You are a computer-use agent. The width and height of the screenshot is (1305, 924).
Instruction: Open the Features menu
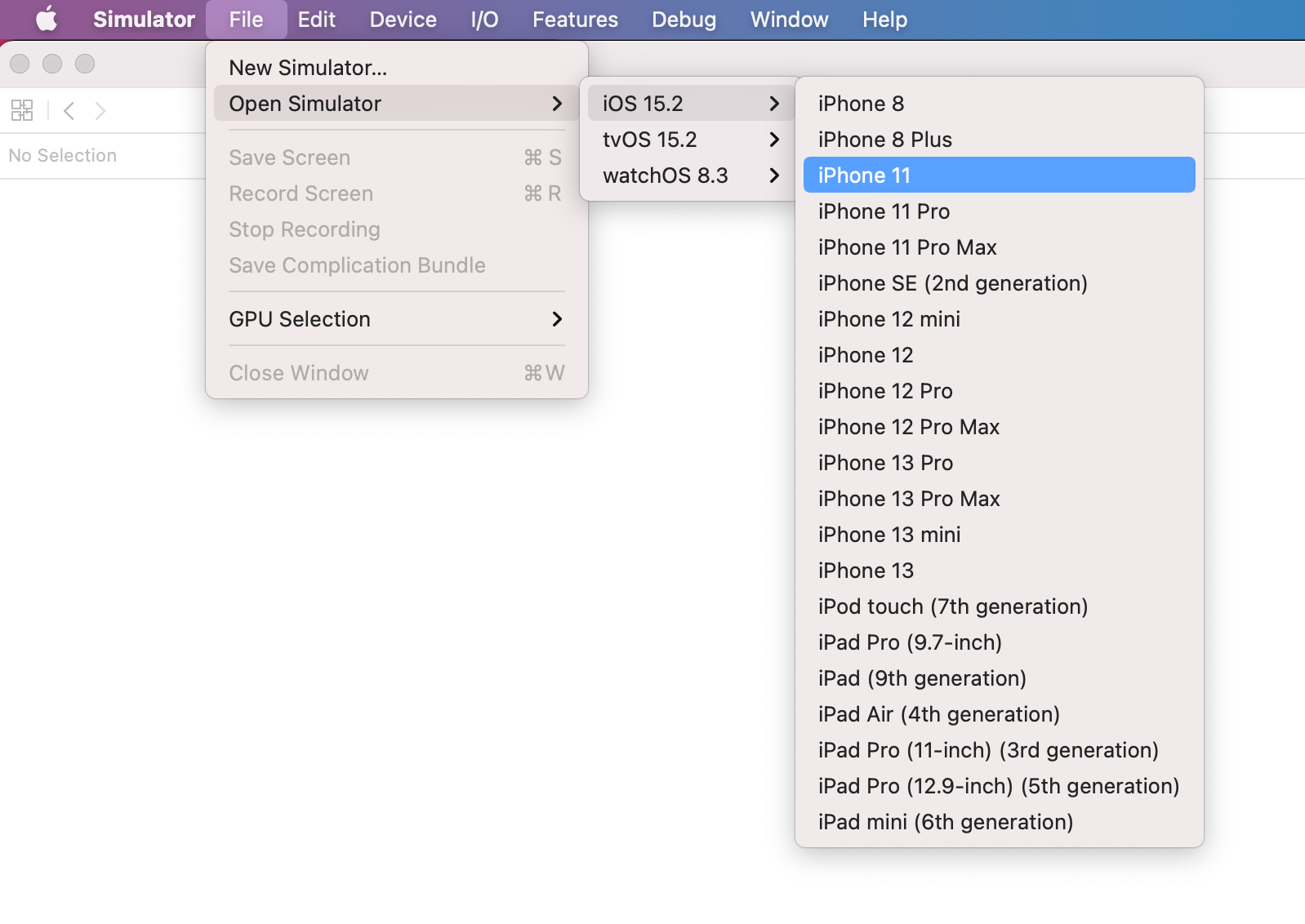click(x=575, y=19)
